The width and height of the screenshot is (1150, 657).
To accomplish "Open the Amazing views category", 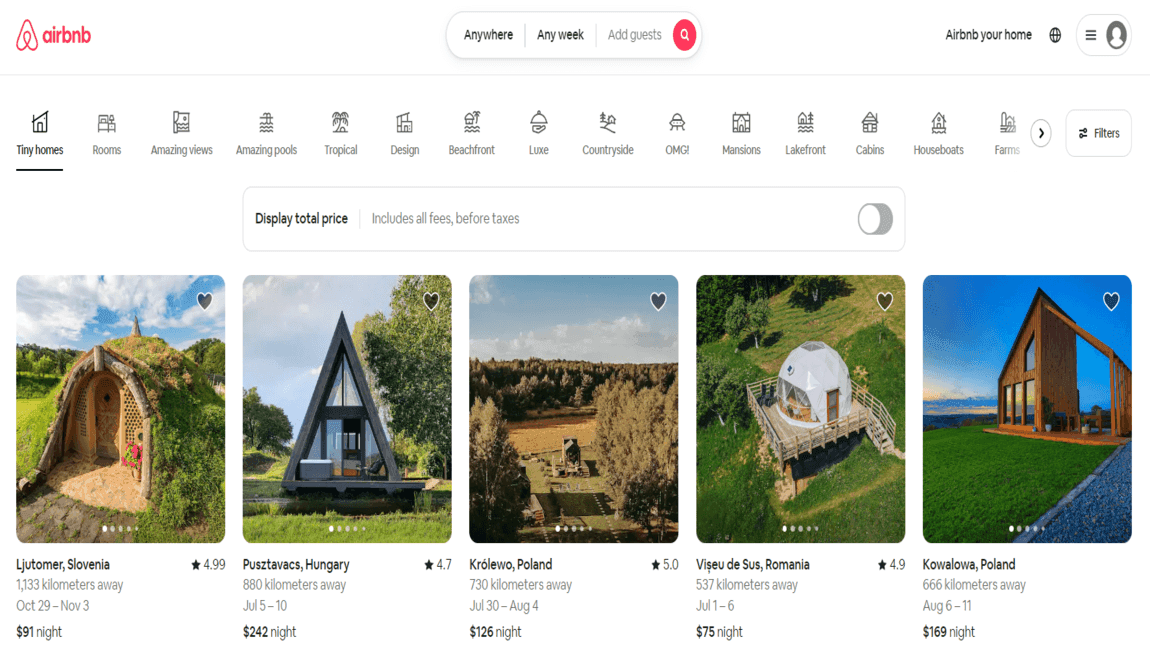I will [181, 125].
